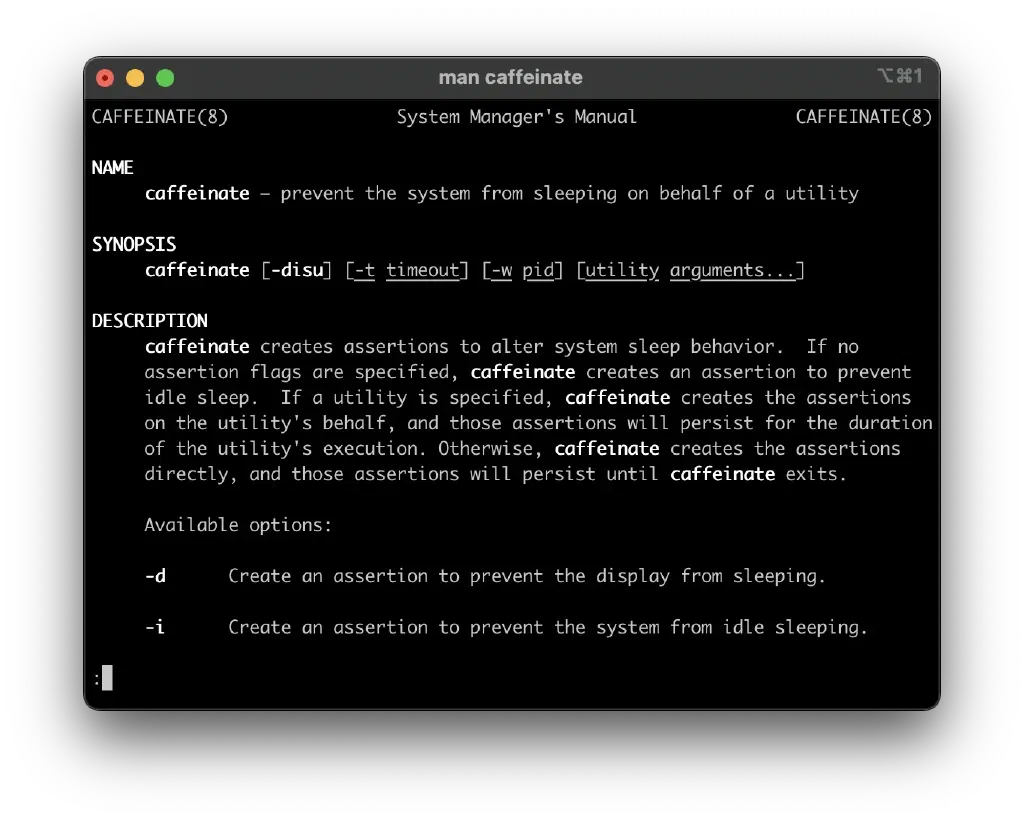This screenshot has width=1024, height=821.
Task: Click the top-left 'CAFFEINATE(8)' header
Action: 160,117
